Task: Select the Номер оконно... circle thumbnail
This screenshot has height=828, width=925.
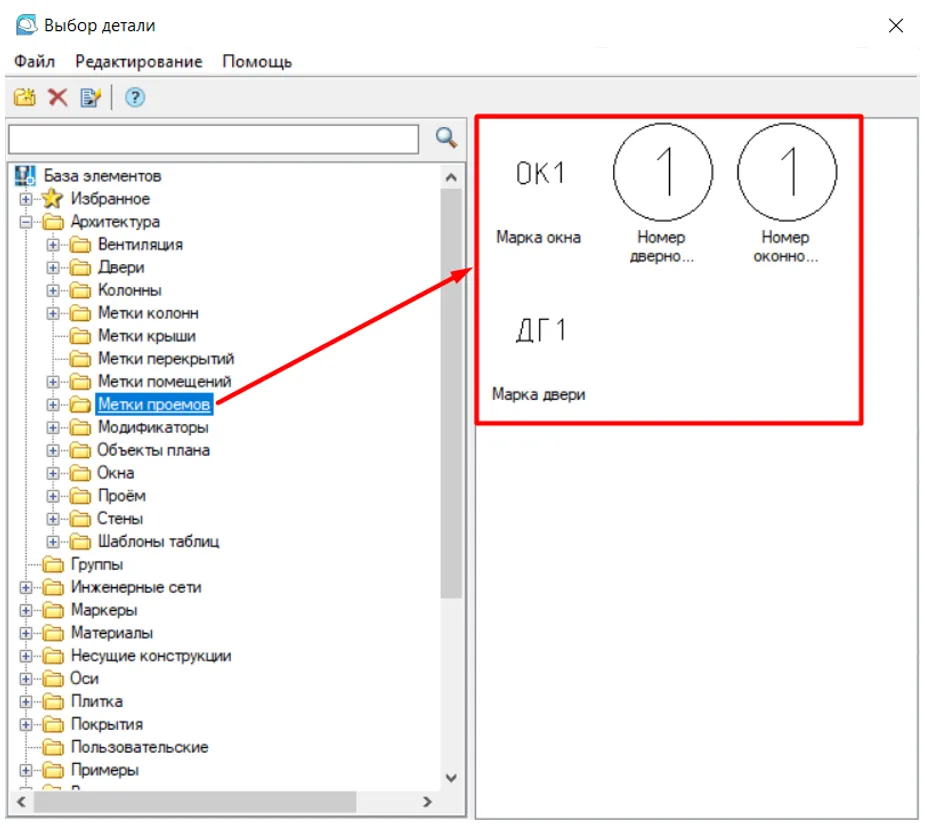Action: (786, 173)
